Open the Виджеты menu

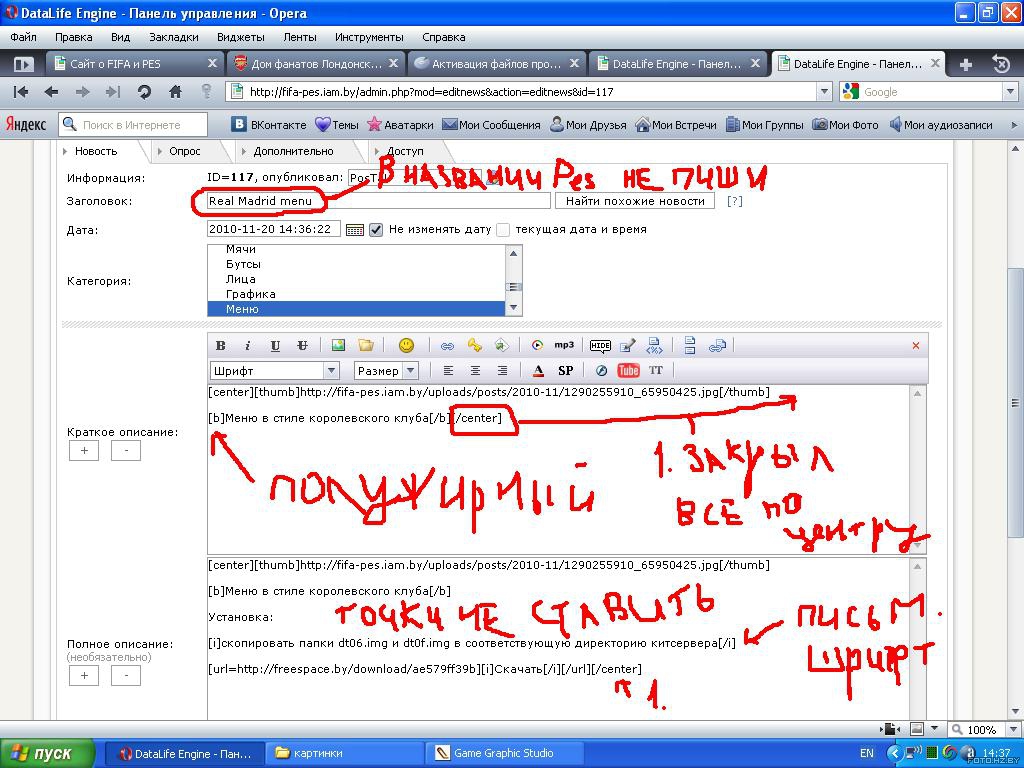coord(240,37)
